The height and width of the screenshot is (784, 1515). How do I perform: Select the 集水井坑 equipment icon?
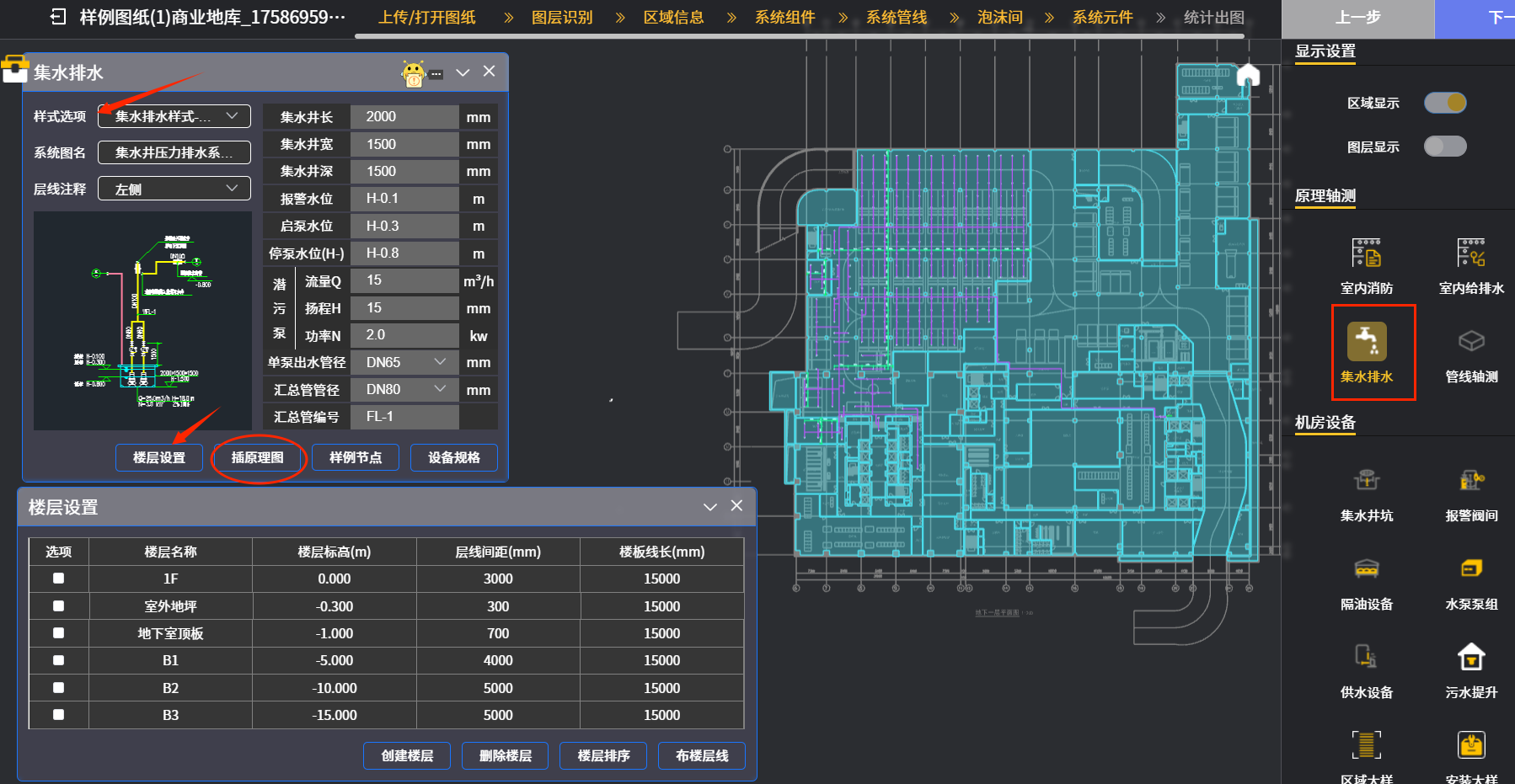(1366, 481)
